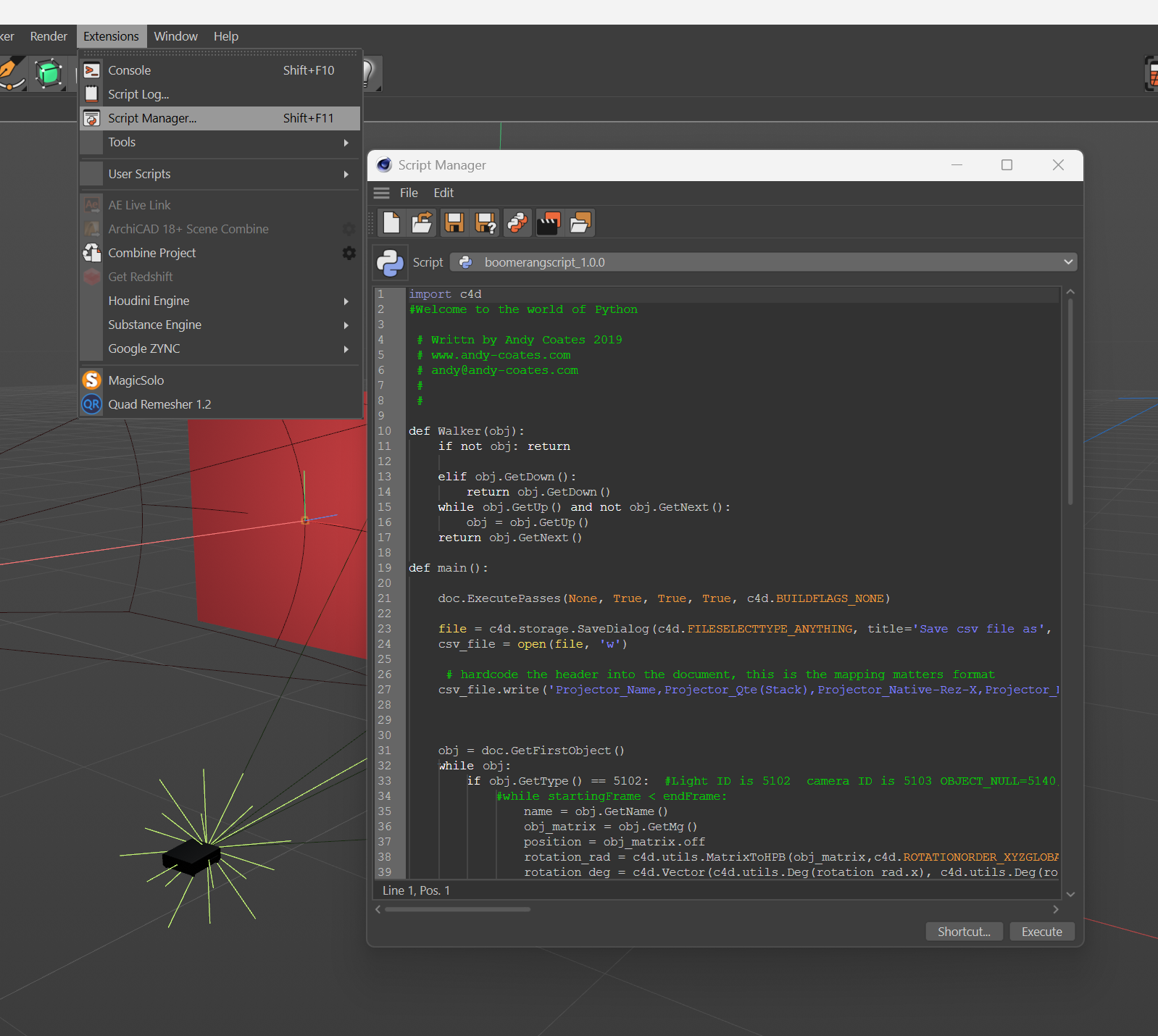Open the Edit menu in Script Manager
This screenshot has height=1036, width=1158.
click(x=443, y=193)
